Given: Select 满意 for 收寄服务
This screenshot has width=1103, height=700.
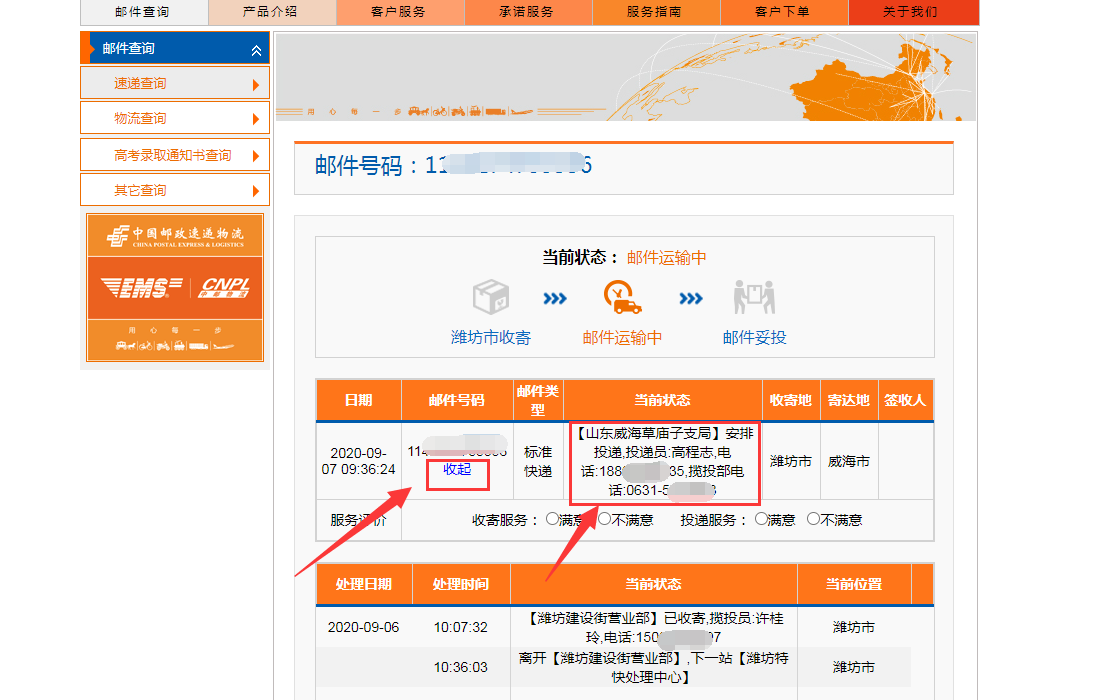Looking at the screenshot, I should pos(552,519).
